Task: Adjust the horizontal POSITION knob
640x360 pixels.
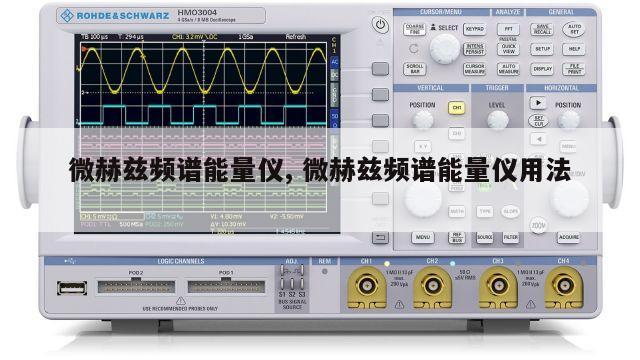Action: (568, 120)
